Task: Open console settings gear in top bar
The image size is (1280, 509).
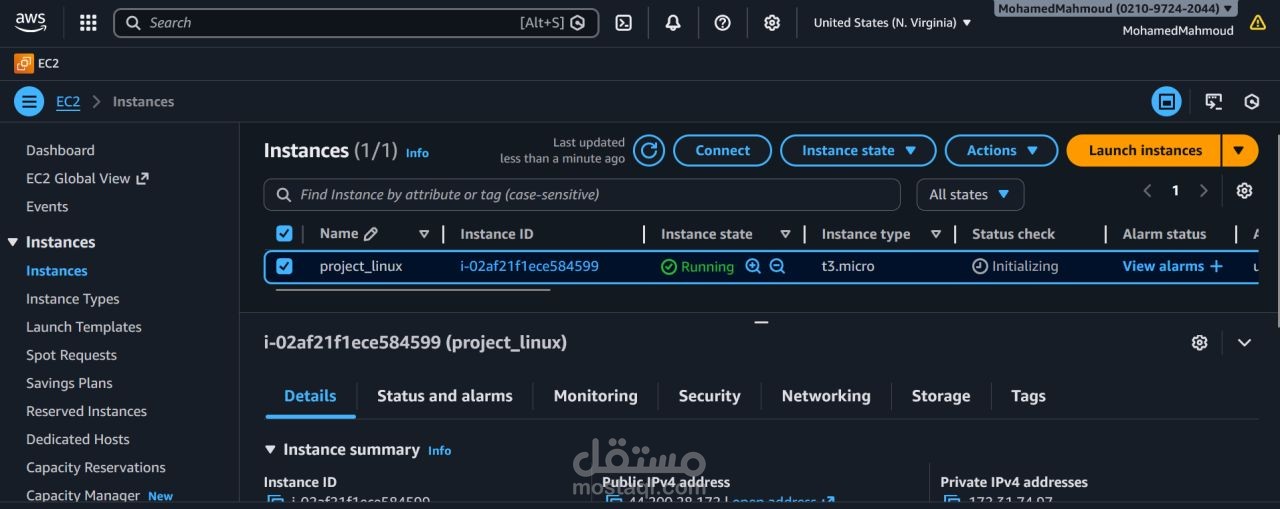Action: (772, 23)
